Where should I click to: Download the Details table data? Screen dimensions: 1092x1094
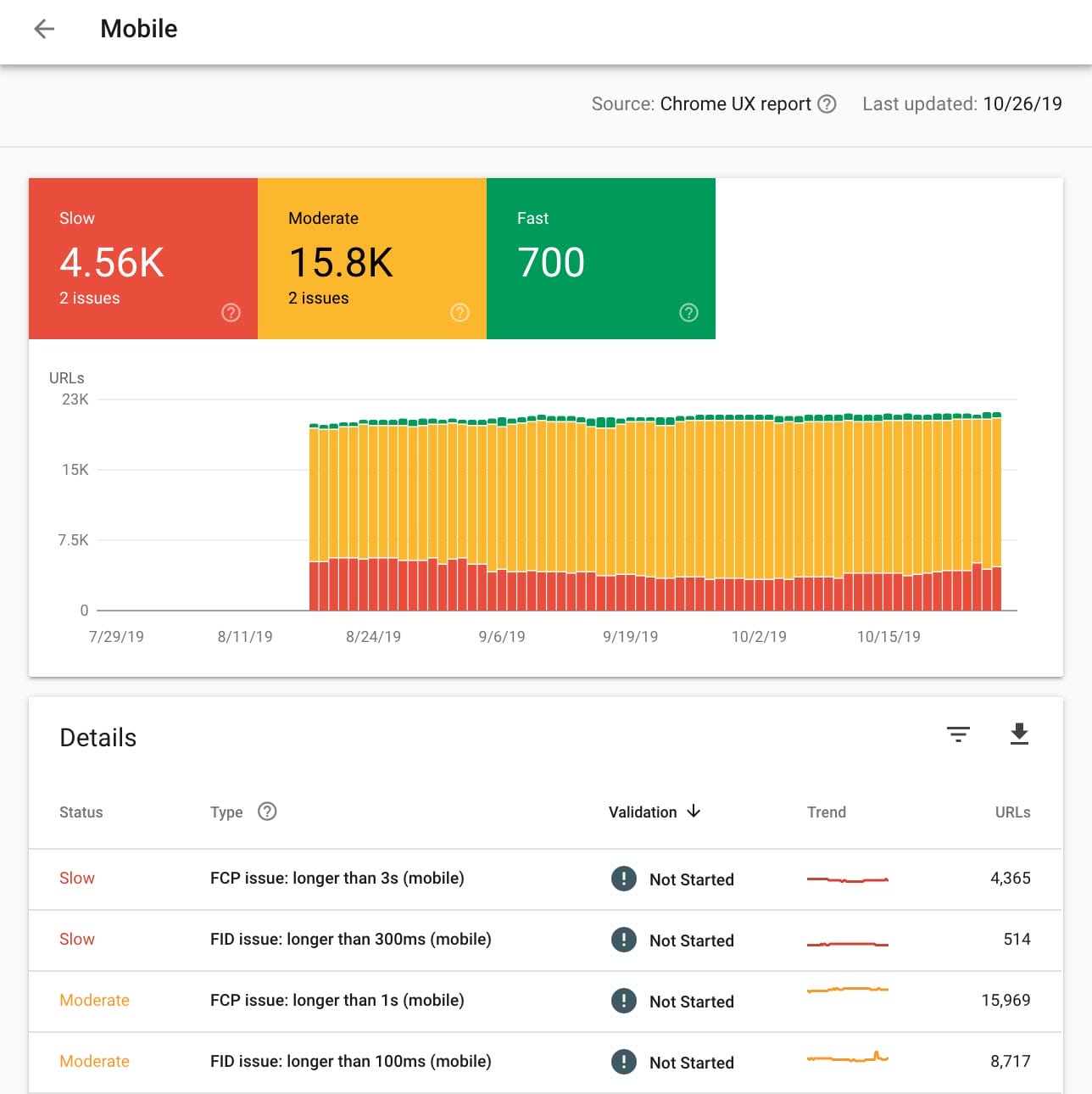(x=1019, y=734)
